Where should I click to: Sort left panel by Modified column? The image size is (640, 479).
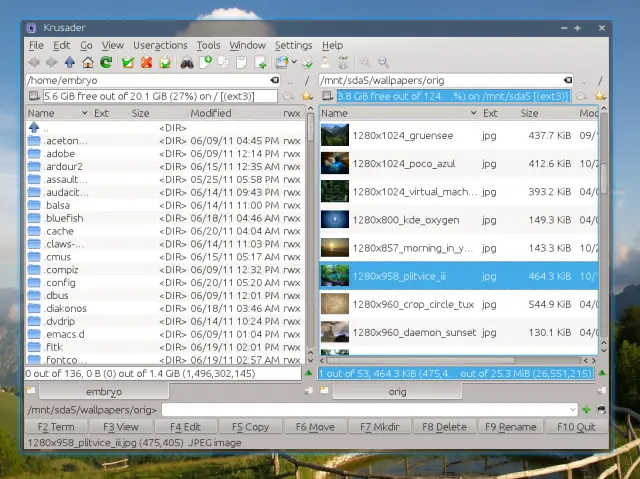coord(211,113)
